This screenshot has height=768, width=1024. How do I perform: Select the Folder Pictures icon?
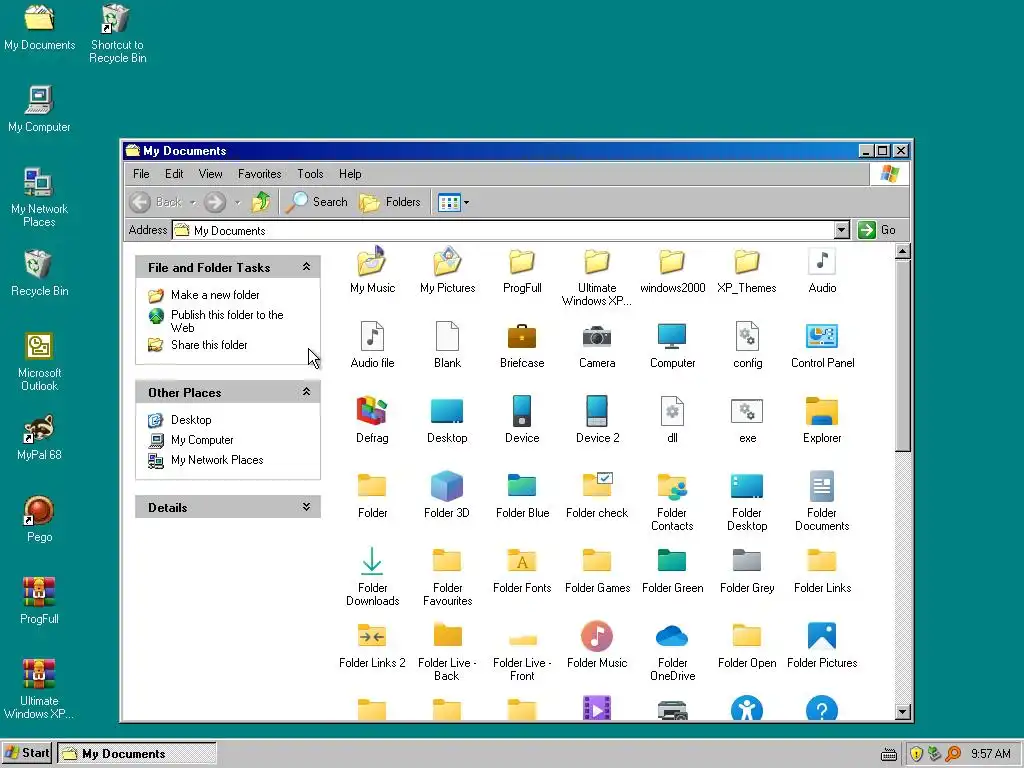(x=822, y=636)
